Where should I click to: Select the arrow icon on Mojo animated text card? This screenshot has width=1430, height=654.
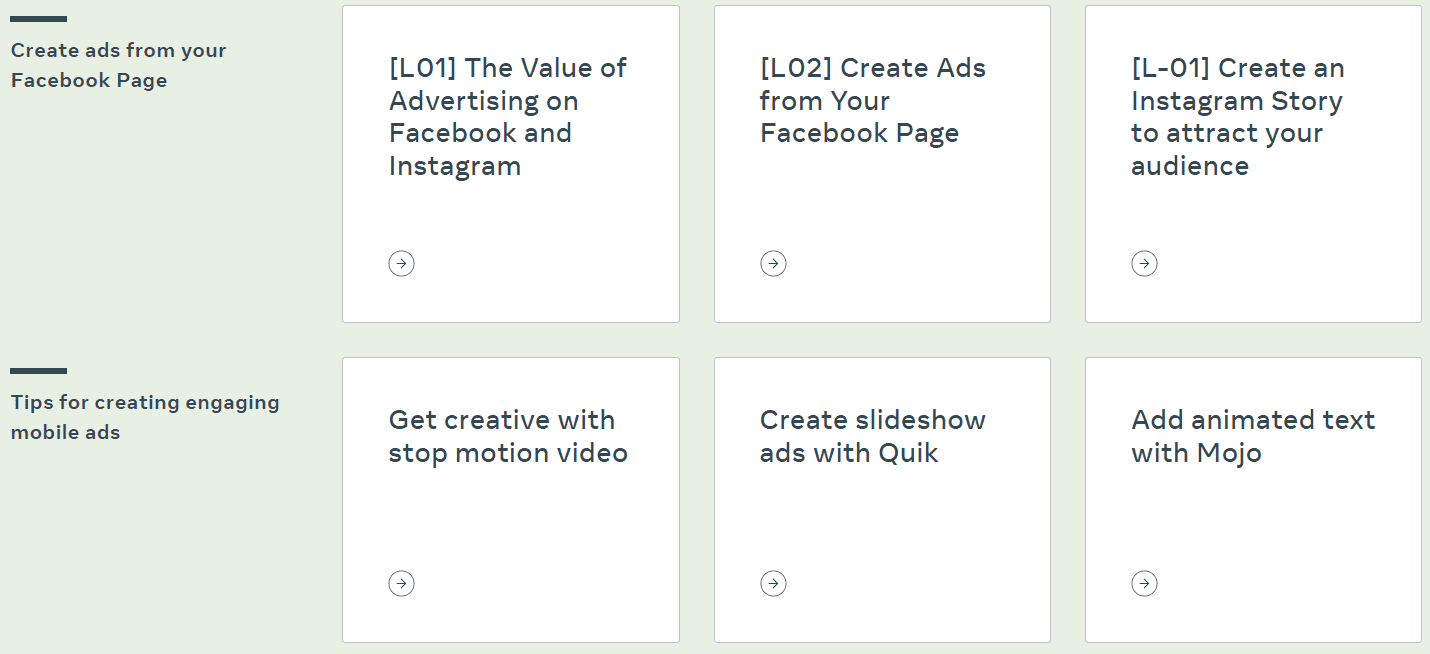1144,583
